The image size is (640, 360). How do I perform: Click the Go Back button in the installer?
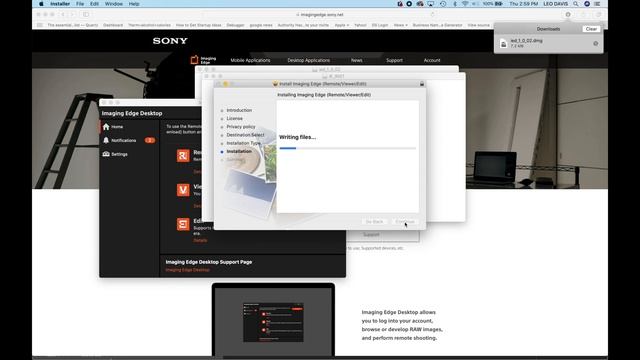point(374,222)
